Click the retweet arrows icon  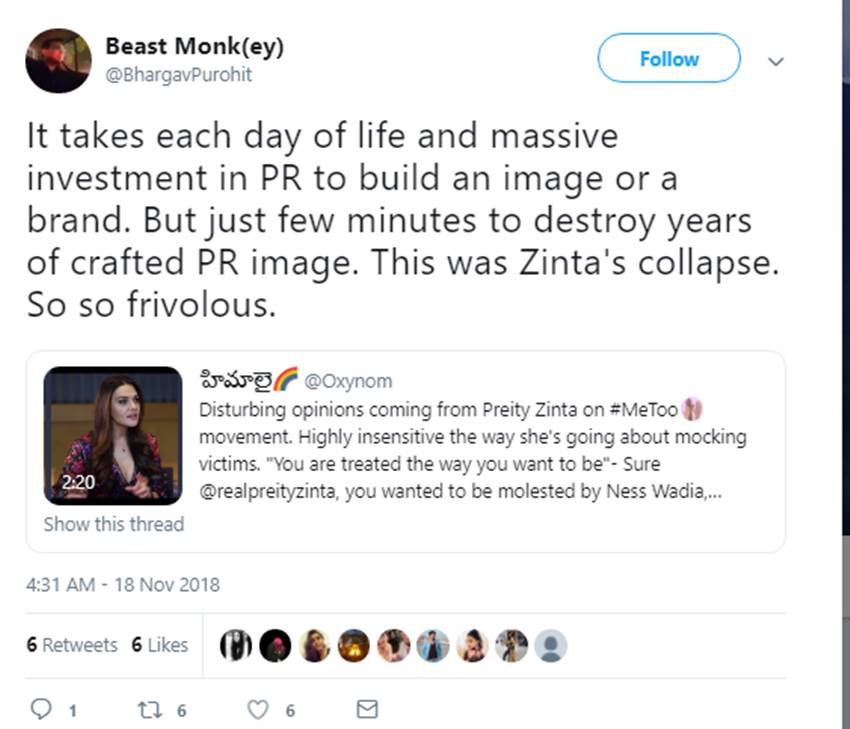(148, 709)
